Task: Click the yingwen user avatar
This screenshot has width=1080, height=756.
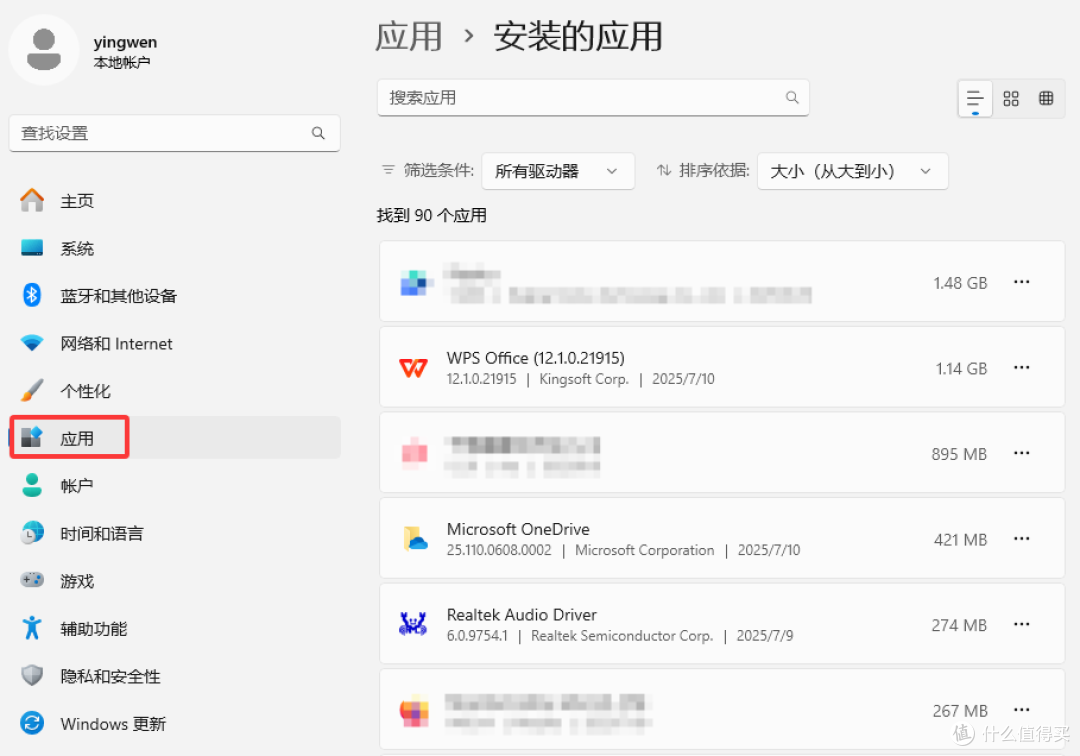Action: point(44,50)
